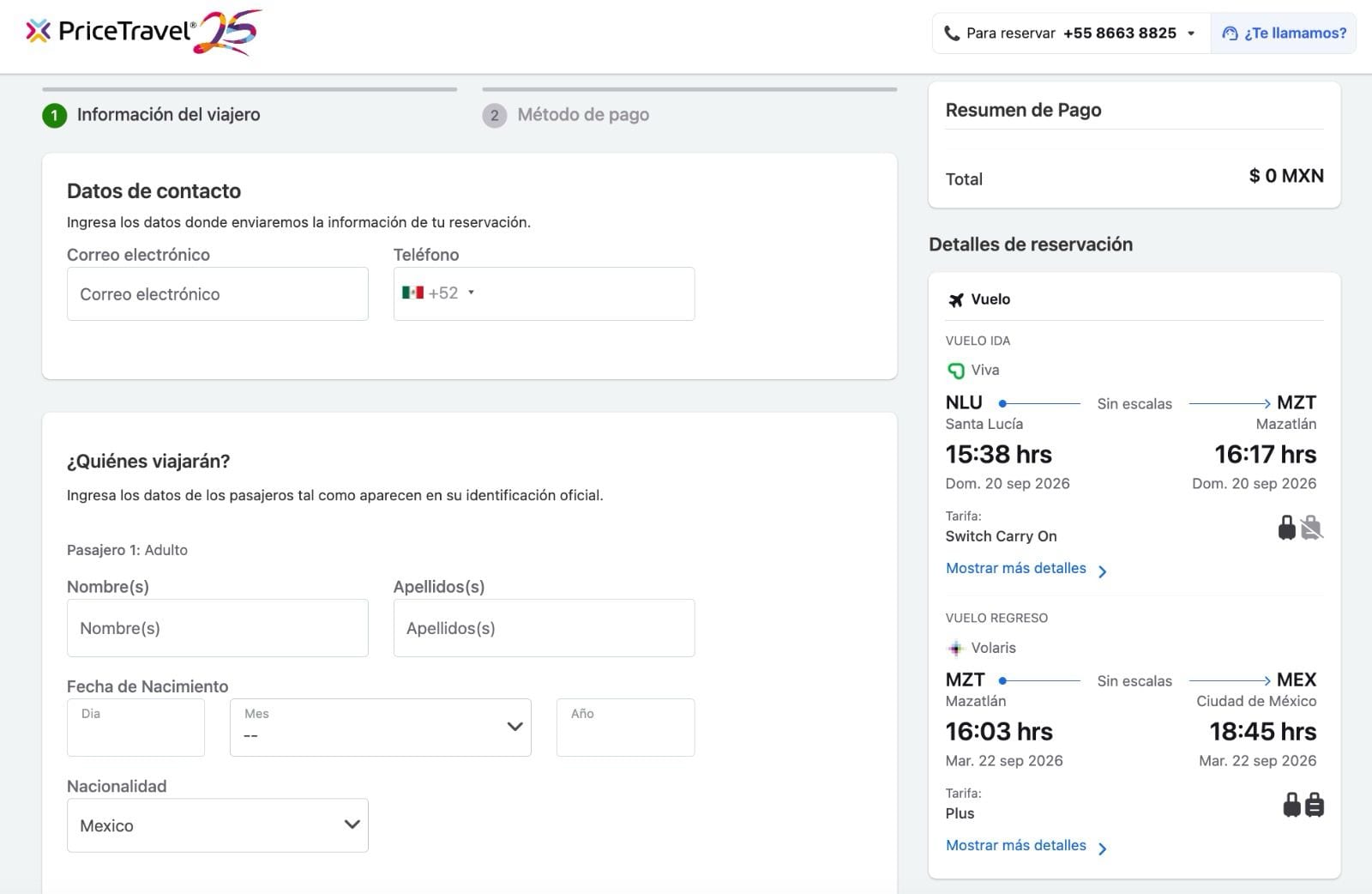The height and width of the screenshot is (894, 1372).
Task: Click the Viva airline logo
Action: (x=955, y=371)
